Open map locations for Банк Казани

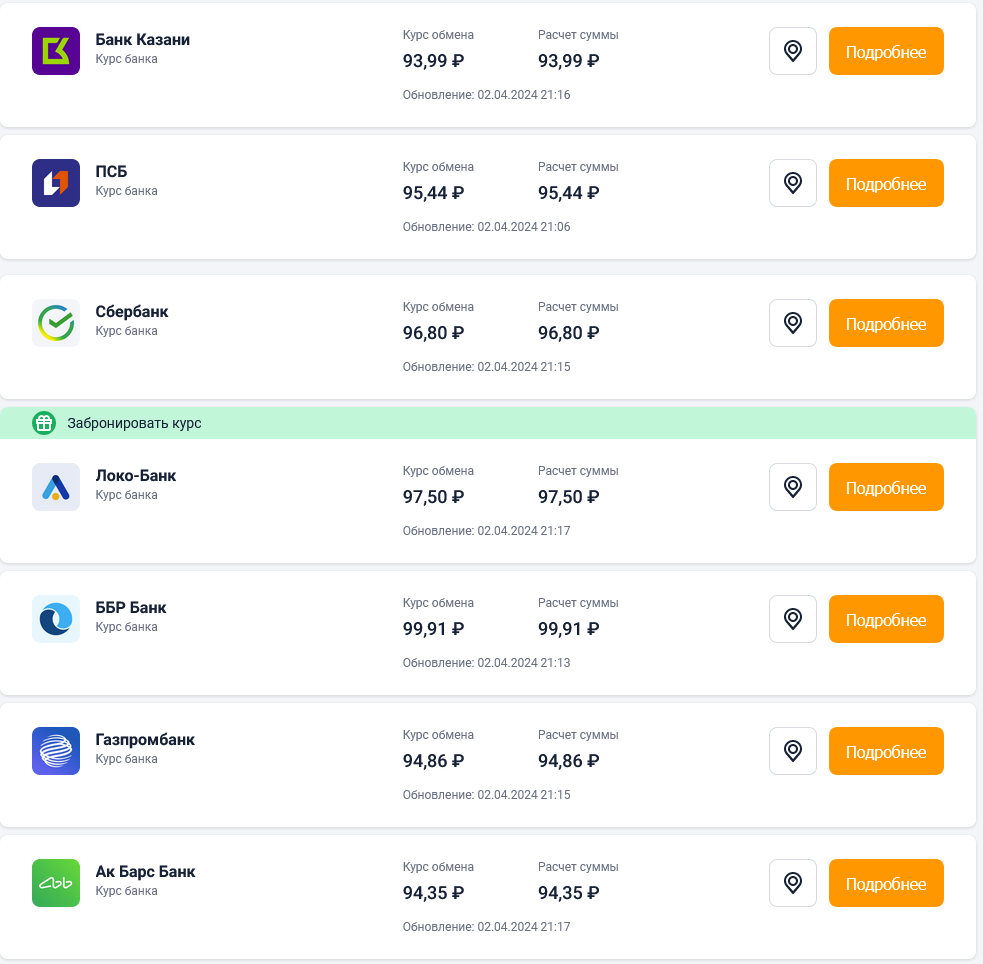click(793, 51)
